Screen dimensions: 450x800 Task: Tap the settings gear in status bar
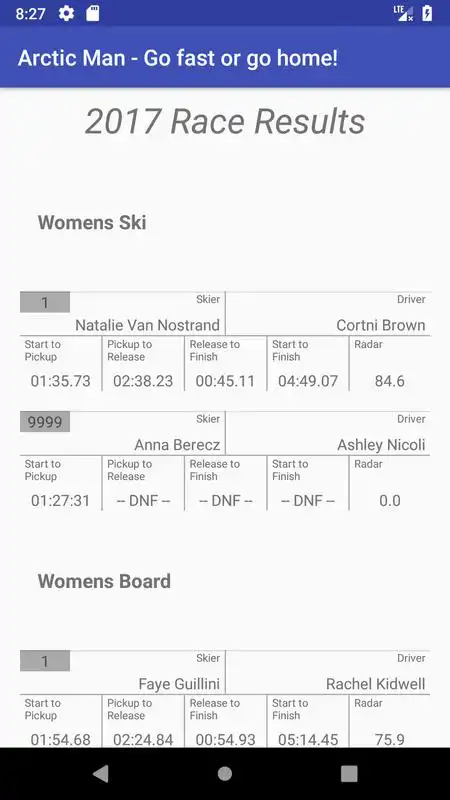(66, 13)
